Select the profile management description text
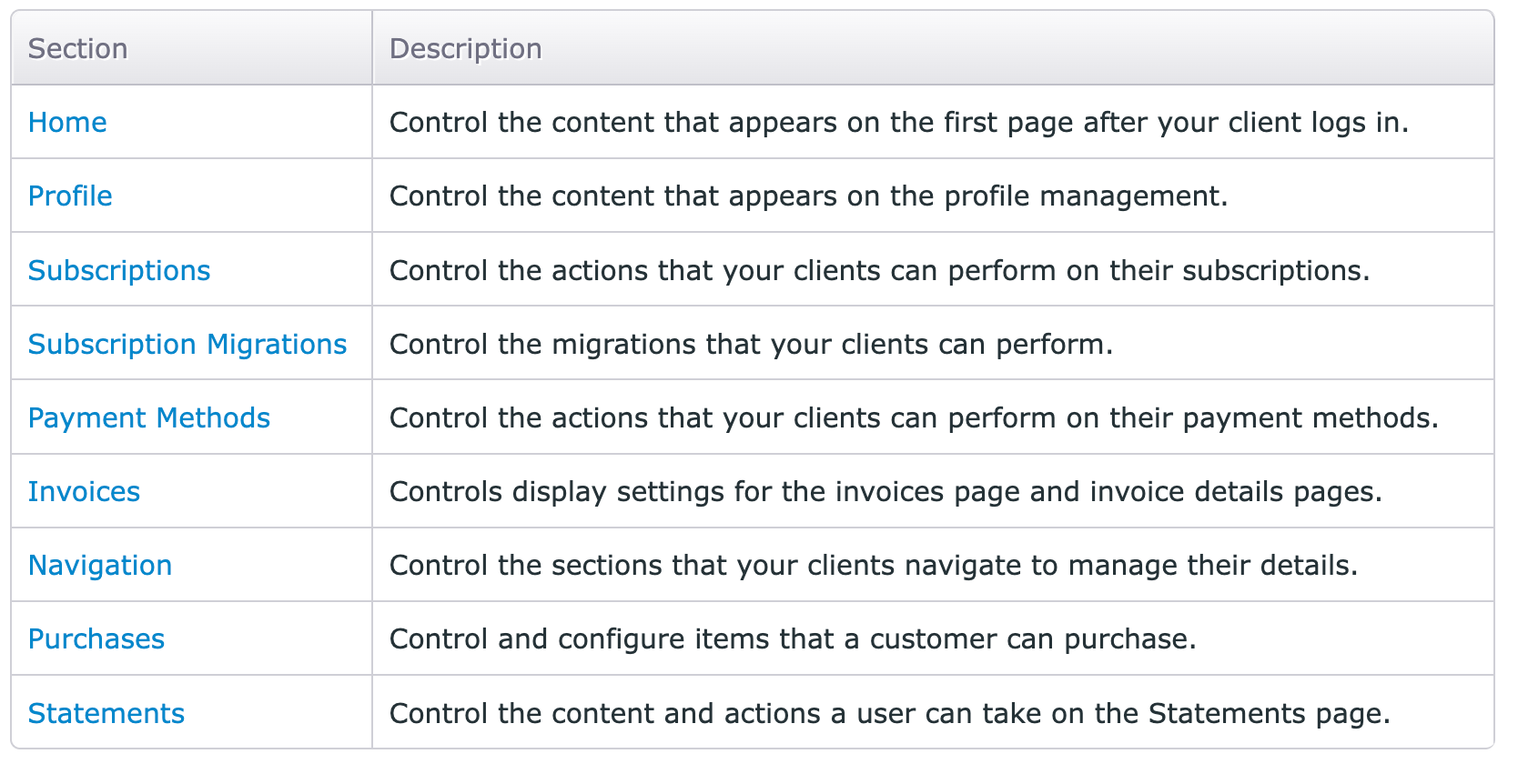This screenshot has height=784, width=1518. (808, 196)
